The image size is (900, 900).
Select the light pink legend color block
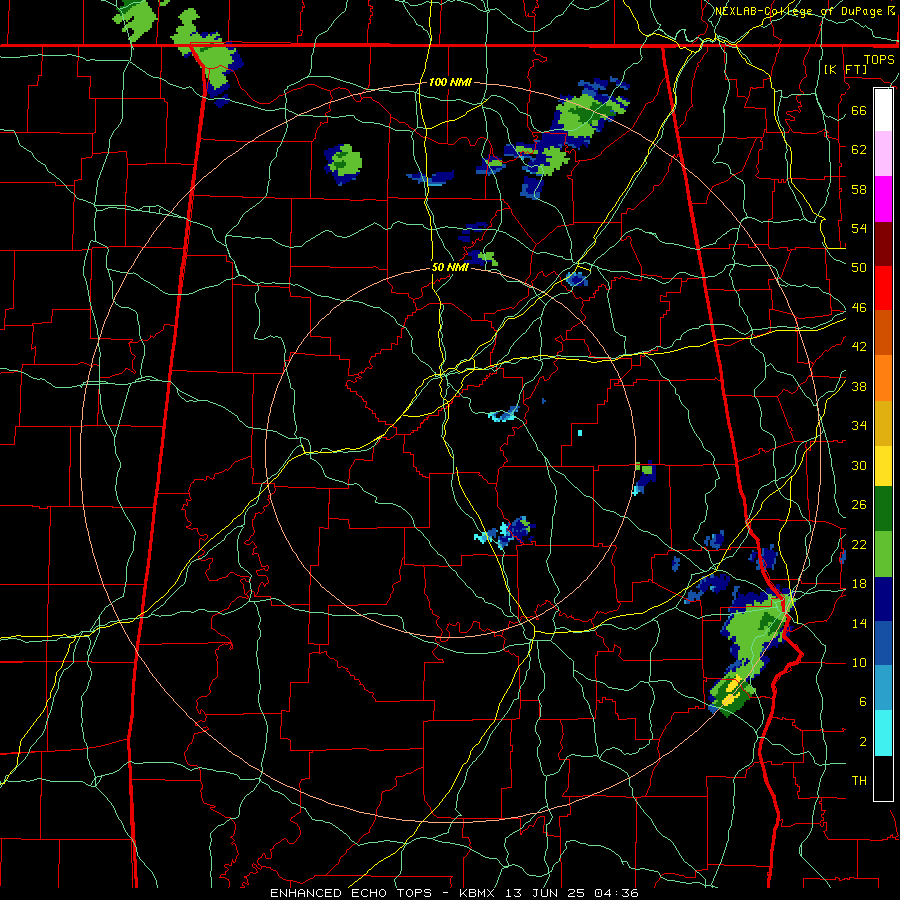(883, 154)
